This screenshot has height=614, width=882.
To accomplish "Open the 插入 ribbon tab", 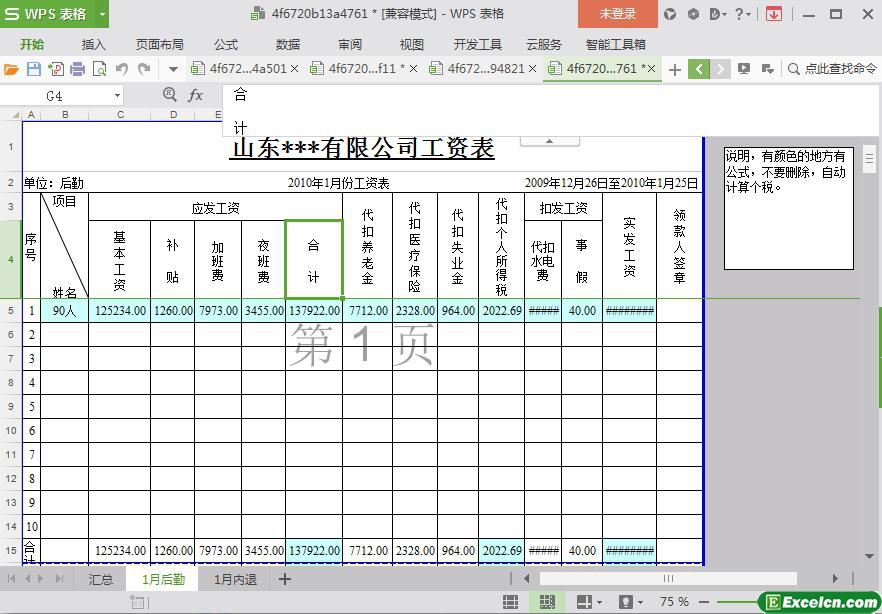I will pos(93,44).
